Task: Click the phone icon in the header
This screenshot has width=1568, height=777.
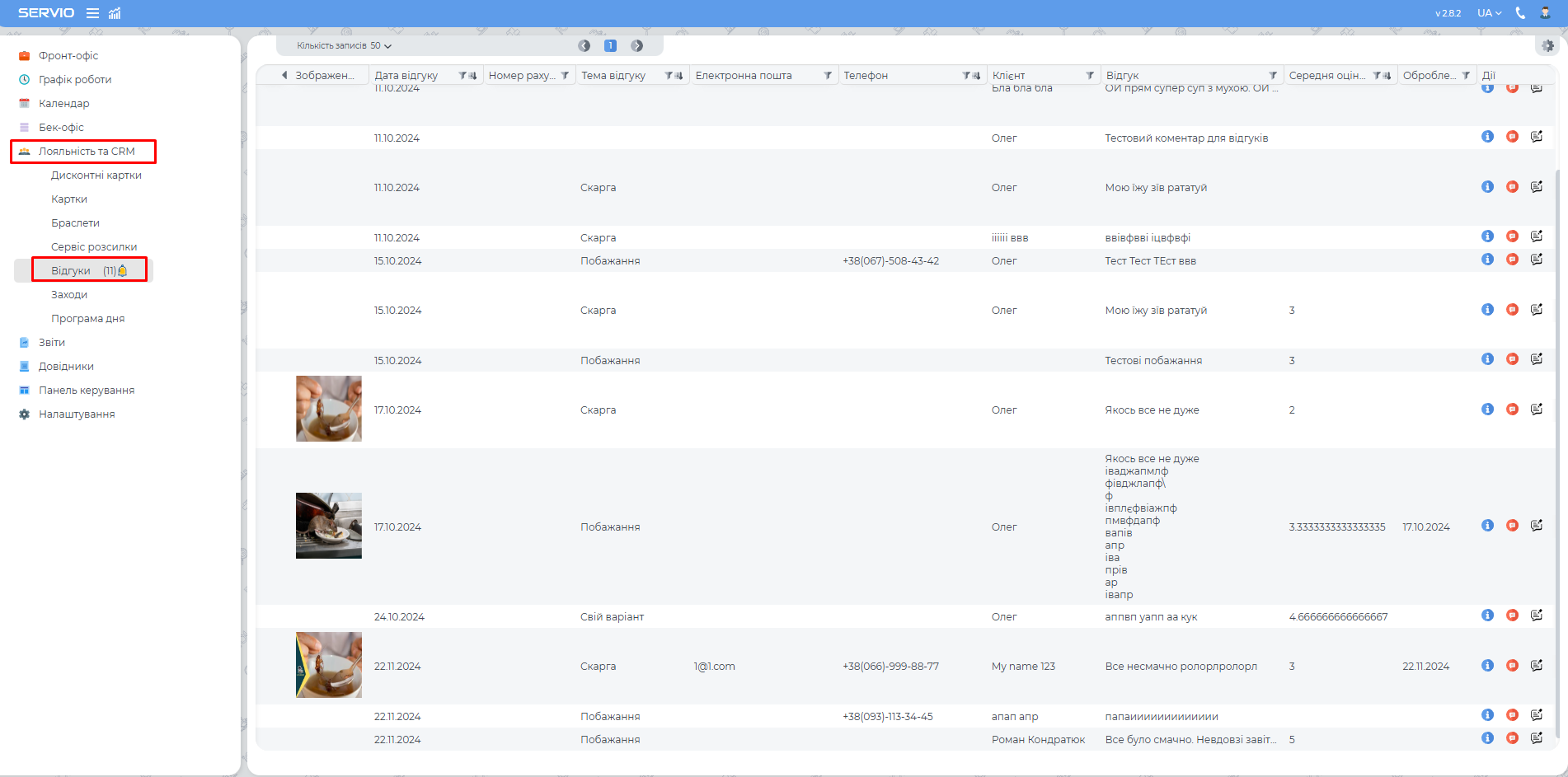Action: point(1520,13)
